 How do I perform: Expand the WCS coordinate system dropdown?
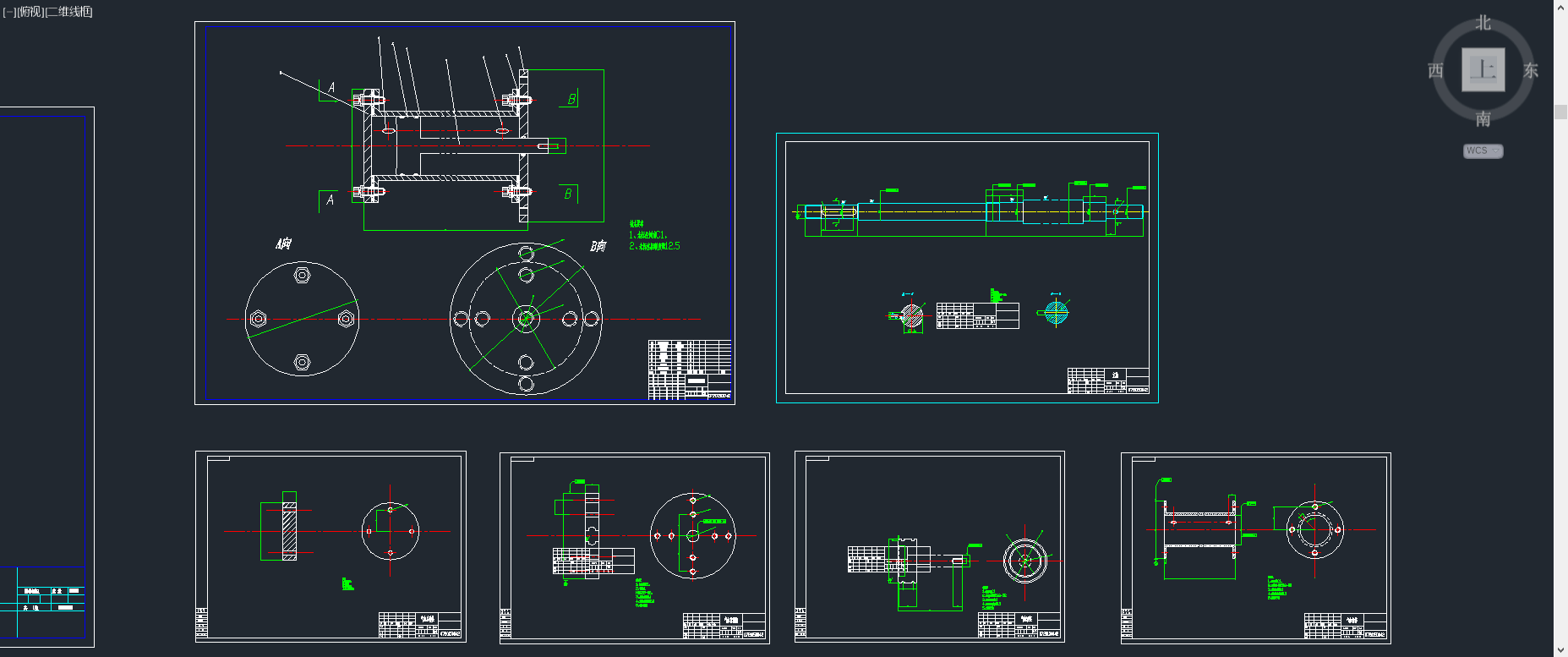click(x=1483, y=151)
